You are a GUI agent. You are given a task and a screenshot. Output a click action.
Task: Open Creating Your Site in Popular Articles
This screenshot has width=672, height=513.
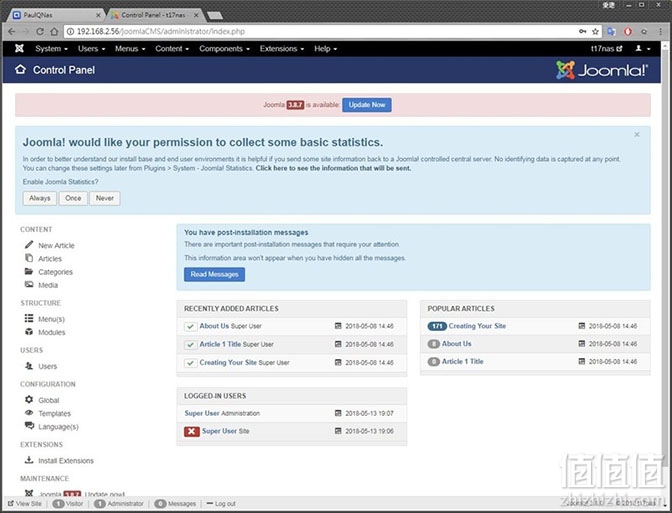tap(477, 326)
